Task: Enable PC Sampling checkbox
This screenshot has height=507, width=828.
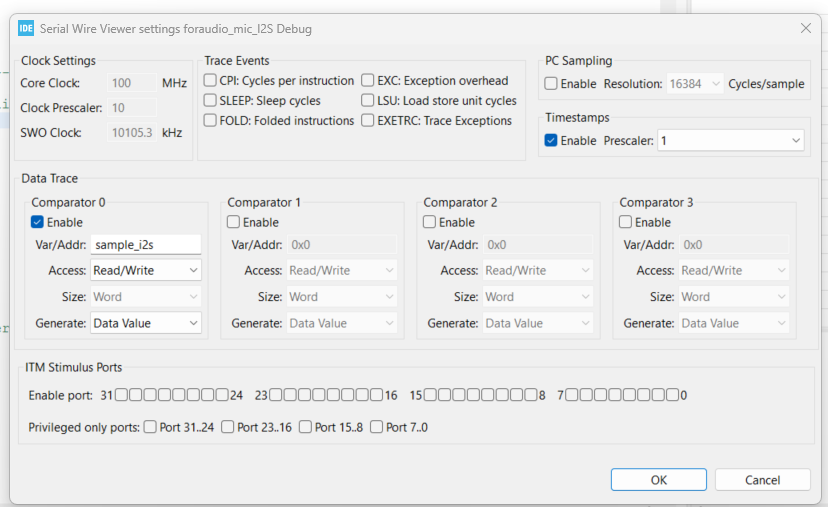Action: [x=552, y=84]
